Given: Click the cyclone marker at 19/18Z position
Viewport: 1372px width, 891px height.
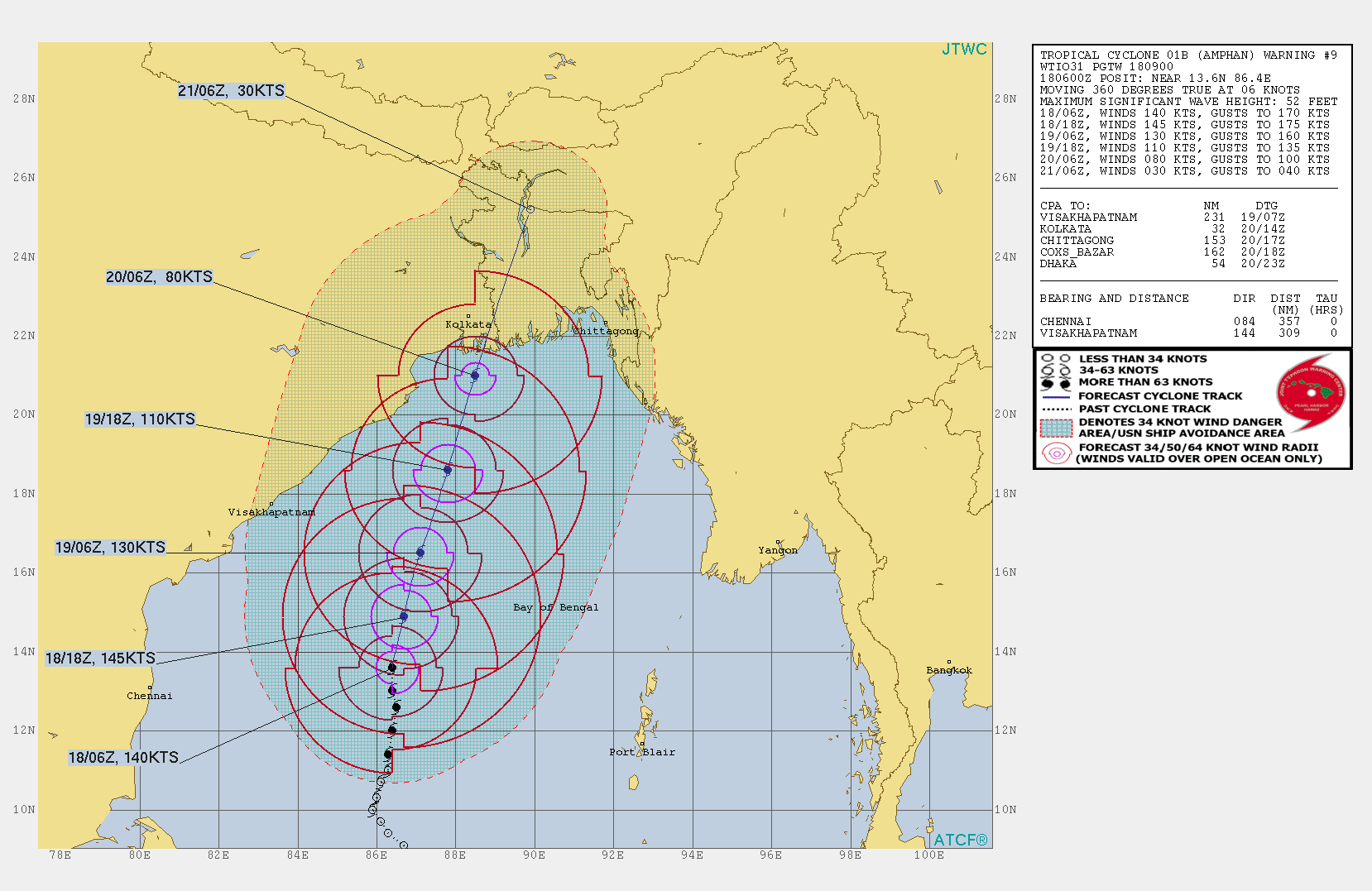Looking at the screenshot, I should (448, 470).
